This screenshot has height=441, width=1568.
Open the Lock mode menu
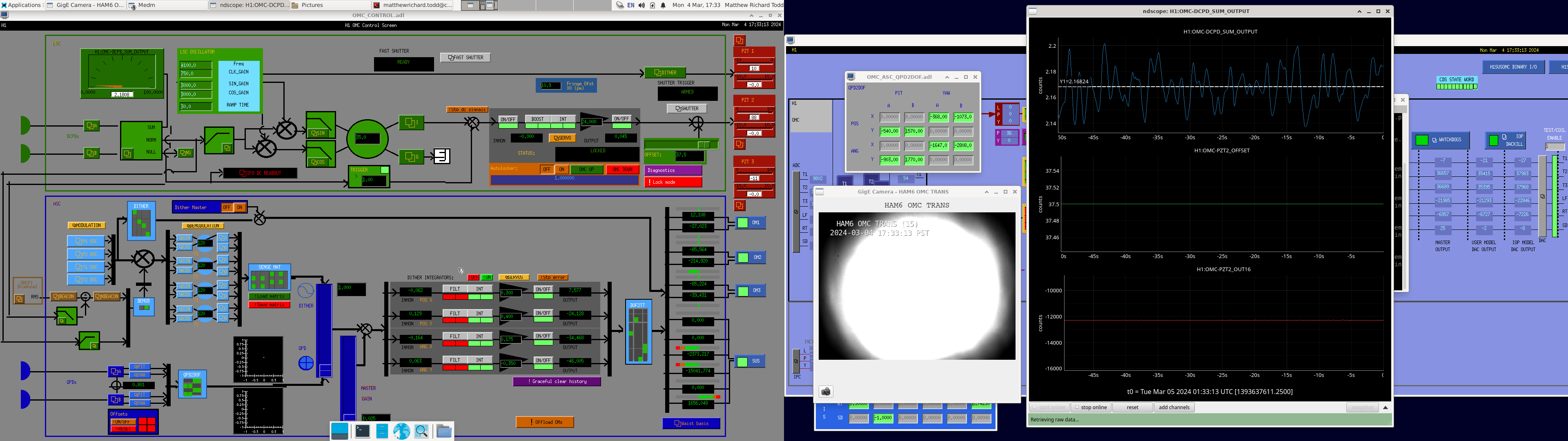tap(673, 182)
